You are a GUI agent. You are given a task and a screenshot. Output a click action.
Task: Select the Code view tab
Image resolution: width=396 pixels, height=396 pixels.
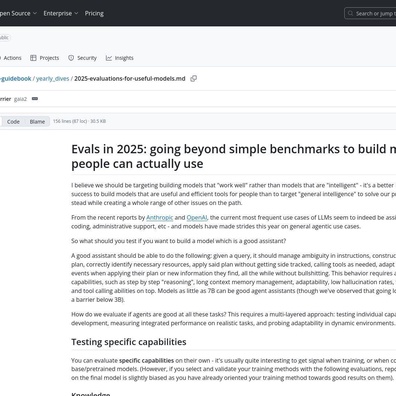[13, 122]
